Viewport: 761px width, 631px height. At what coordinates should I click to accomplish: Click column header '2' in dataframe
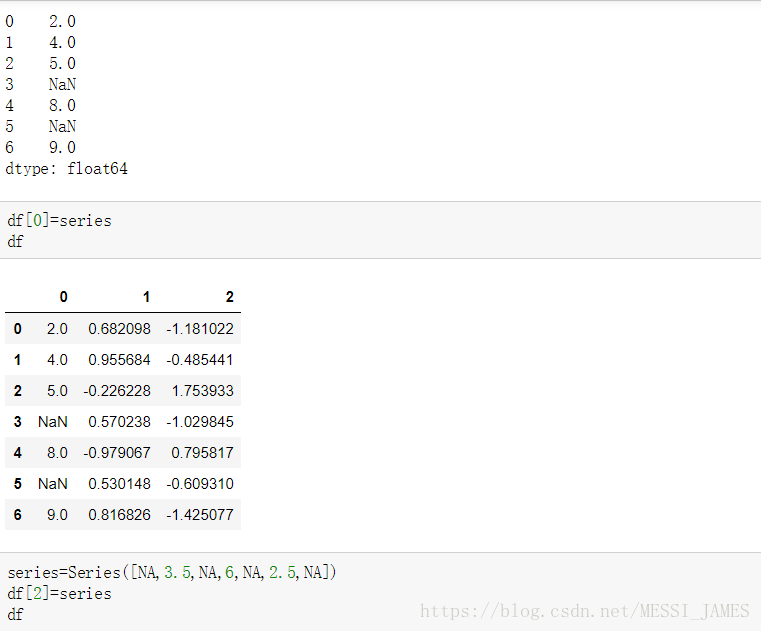click(x=230, y=297)
